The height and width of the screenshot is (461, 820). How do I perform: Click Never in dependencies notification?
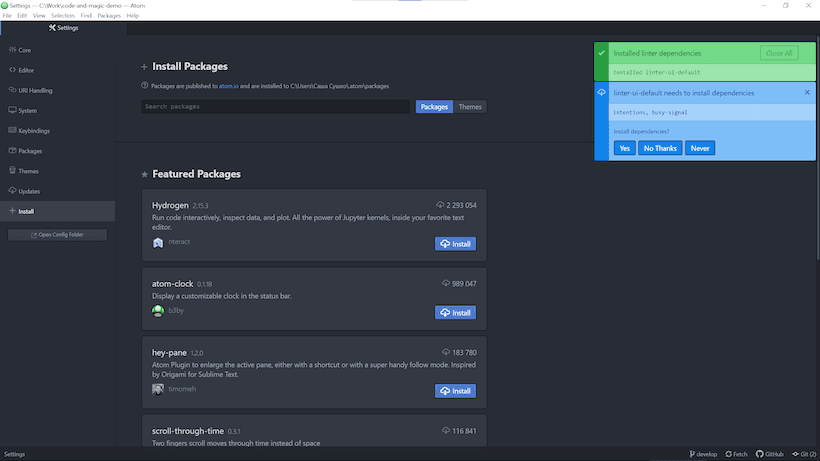(700, 148)
